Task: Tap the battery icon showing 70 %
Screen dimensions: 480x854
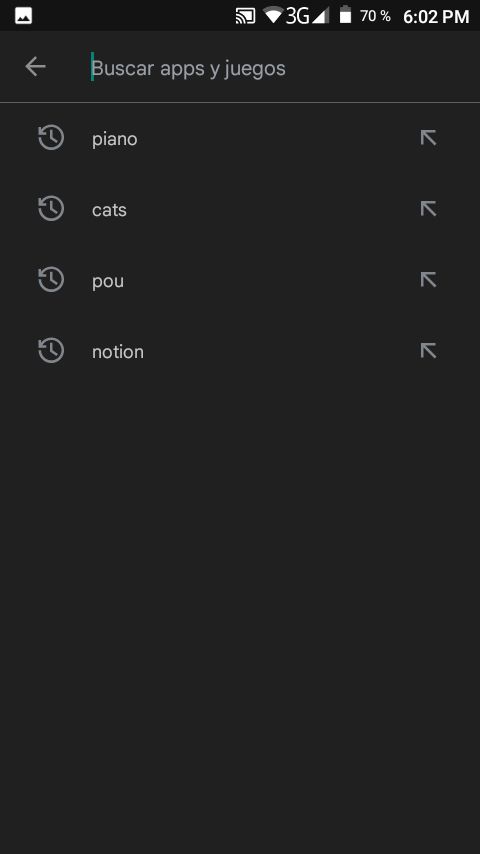Action: (x=345, y=15)
